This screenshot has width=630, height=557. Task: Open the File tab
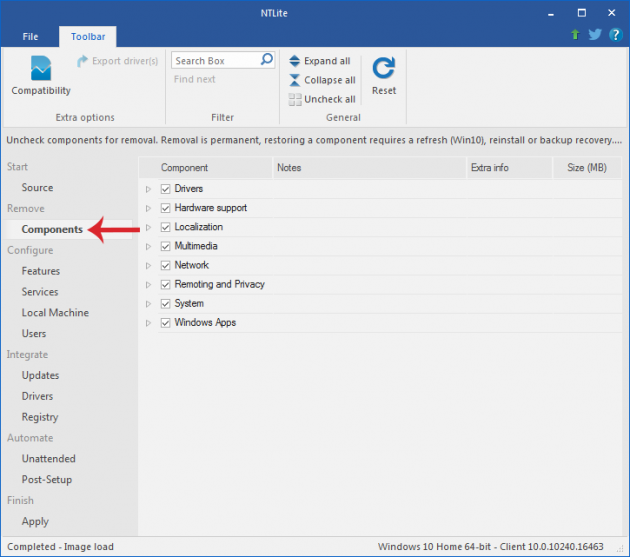(31, 37)
